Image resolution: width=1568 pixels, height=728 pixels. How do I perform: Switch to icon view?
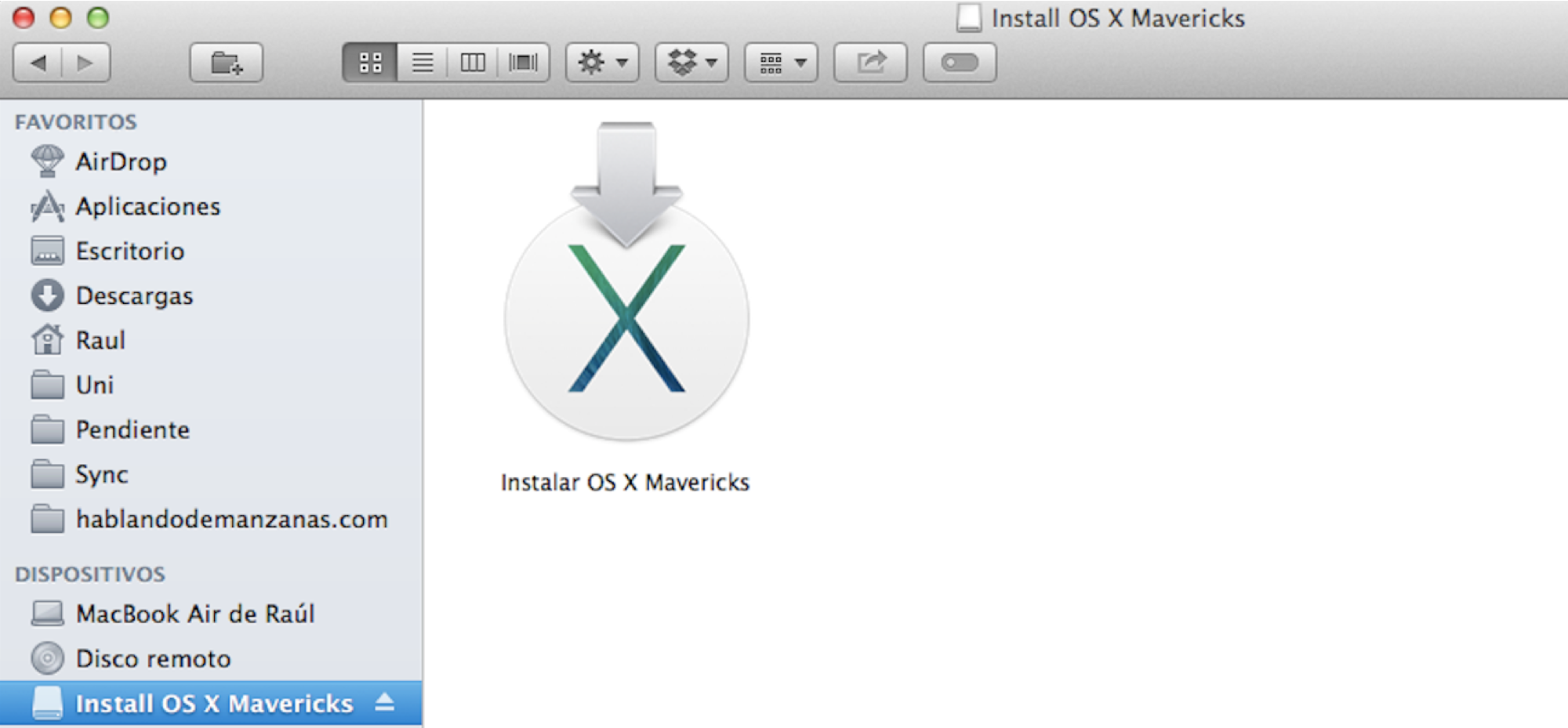pos(370,63)
